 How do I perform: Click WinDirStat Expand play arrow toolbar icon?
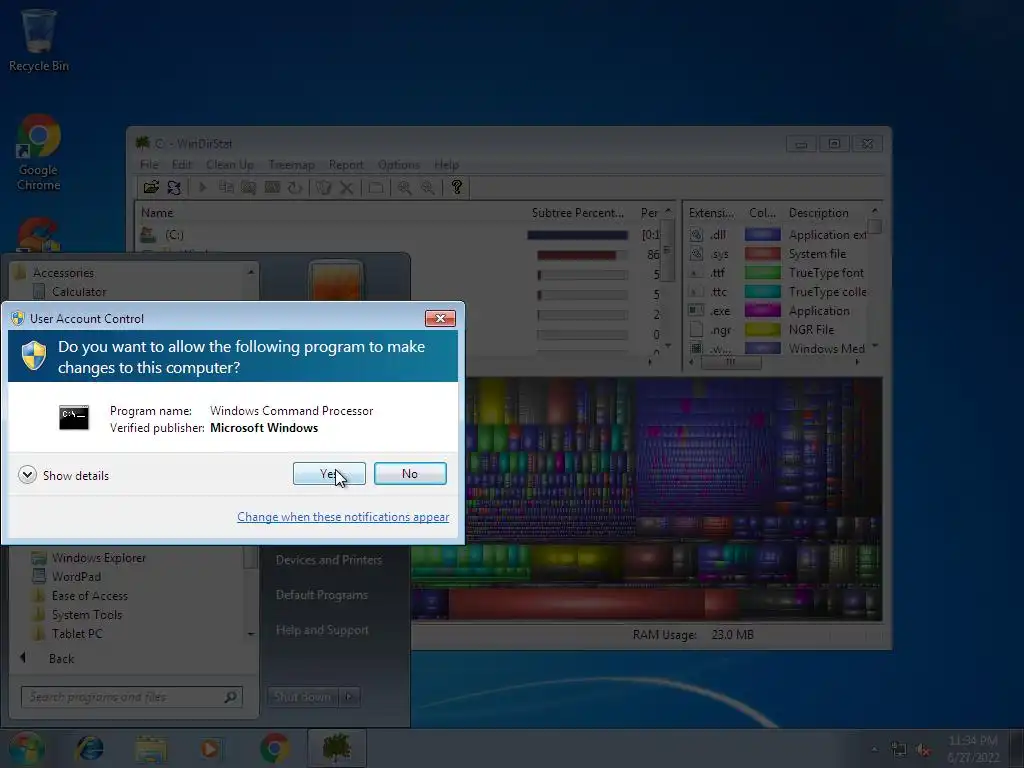point(202,188)
